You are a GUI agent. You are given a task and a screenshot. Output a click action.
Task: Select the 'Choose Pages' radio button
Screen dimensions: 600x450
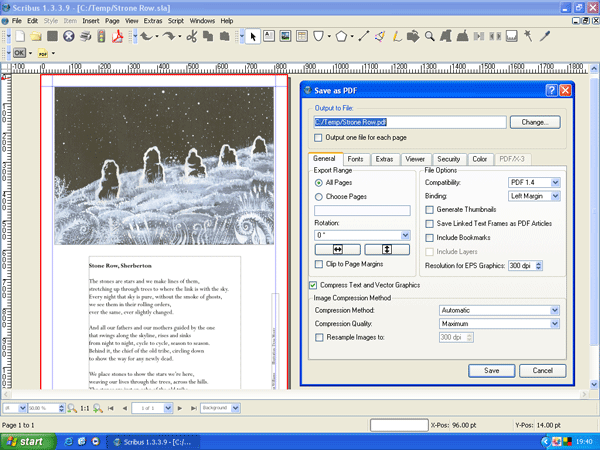(319, 197)
